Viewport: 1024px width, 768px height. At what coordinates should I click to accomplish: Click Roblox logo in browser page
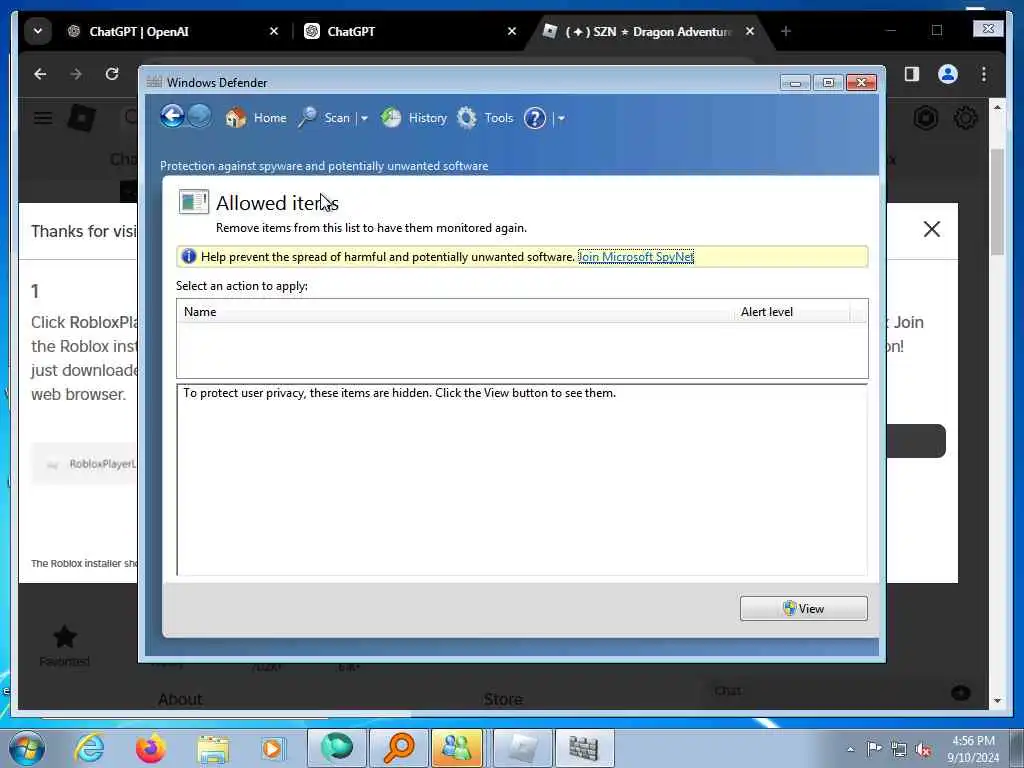click(x=82, y=118)
